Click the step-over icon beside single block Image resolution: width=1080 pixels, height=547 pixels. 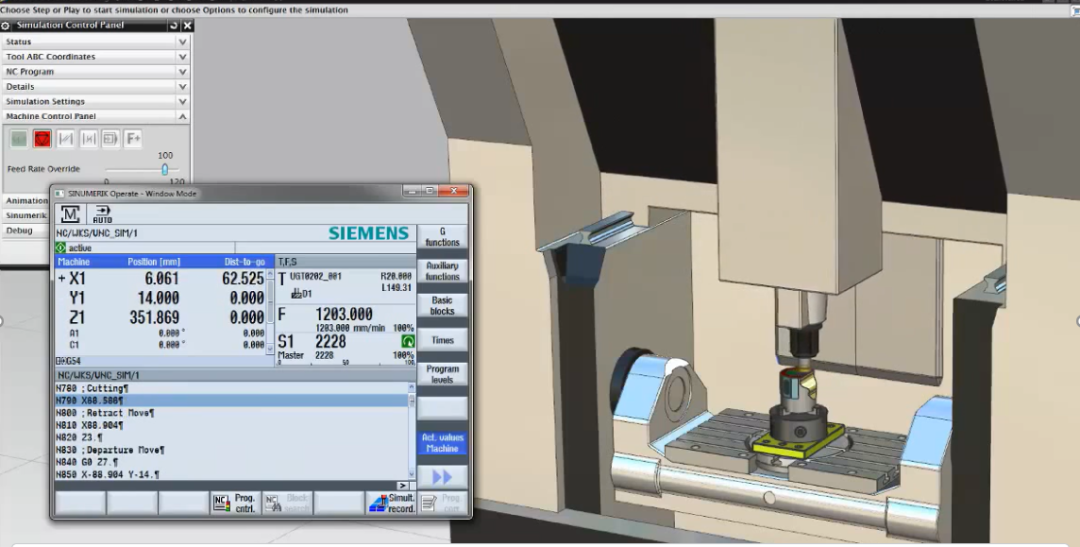tap(88, 139)
